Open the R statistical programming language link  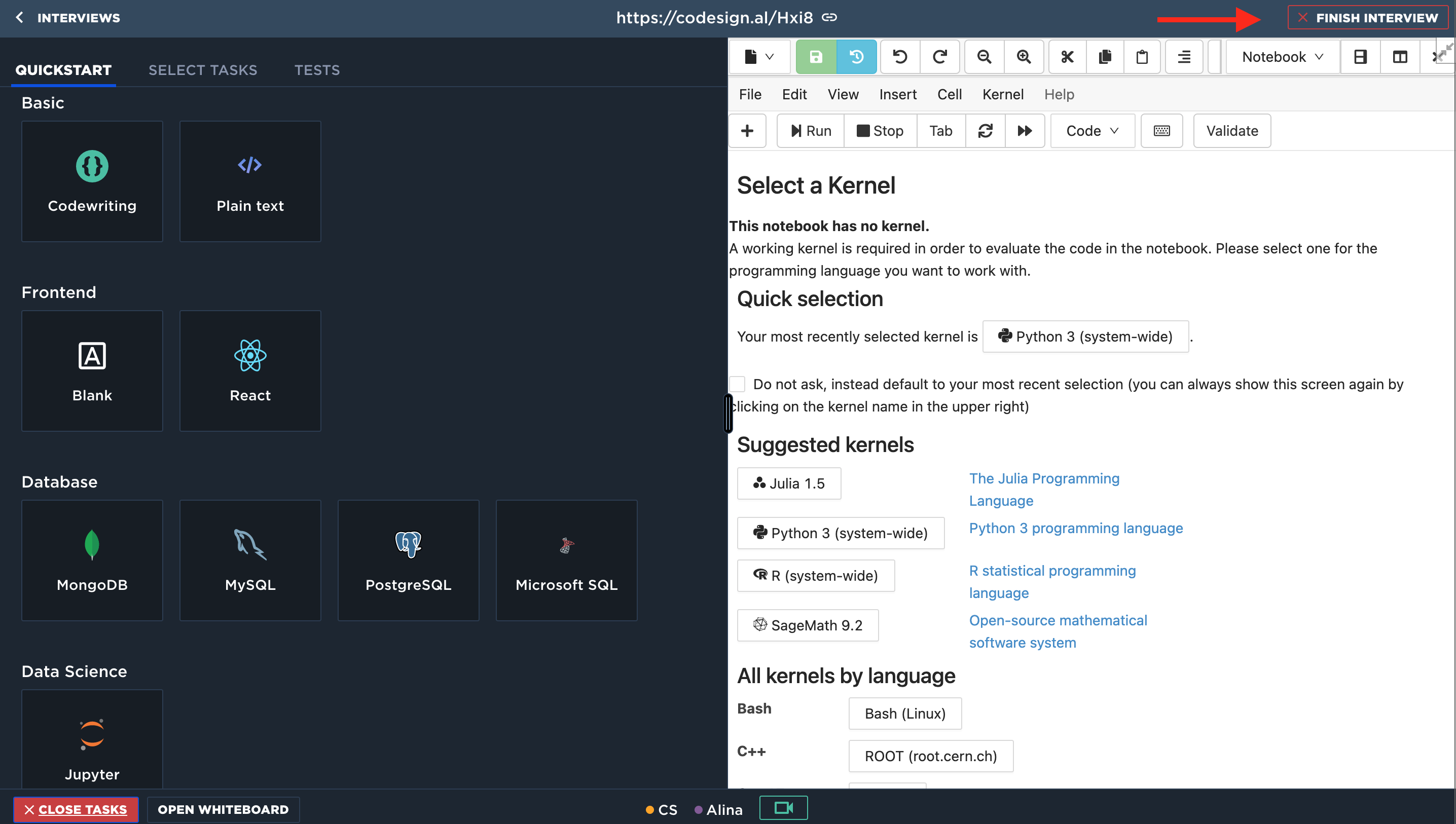click(1052, 582)
